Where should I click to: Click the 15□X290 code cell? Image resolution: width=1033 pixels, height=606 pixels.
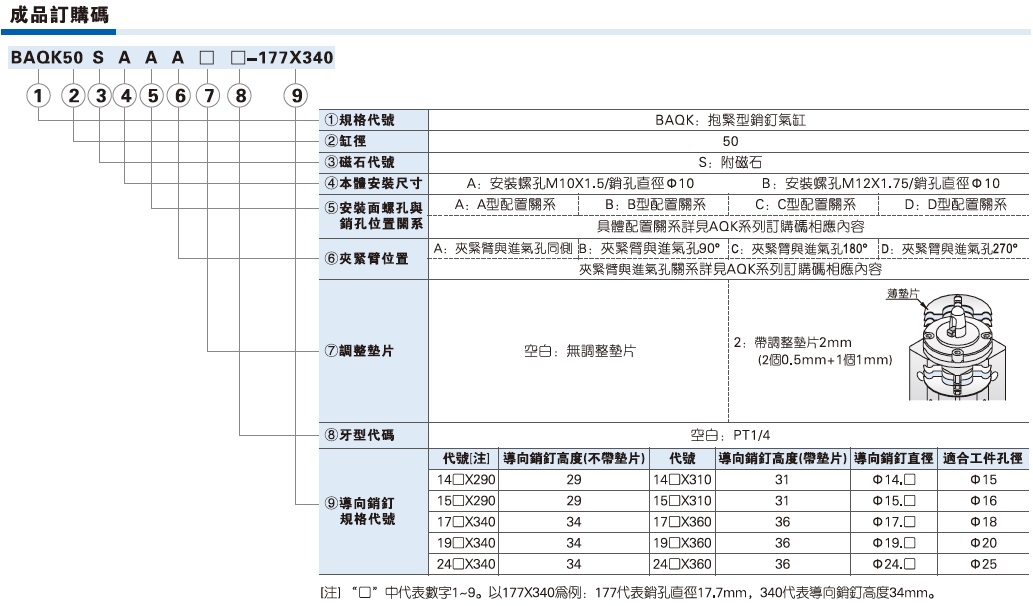[x=466, y=501]
